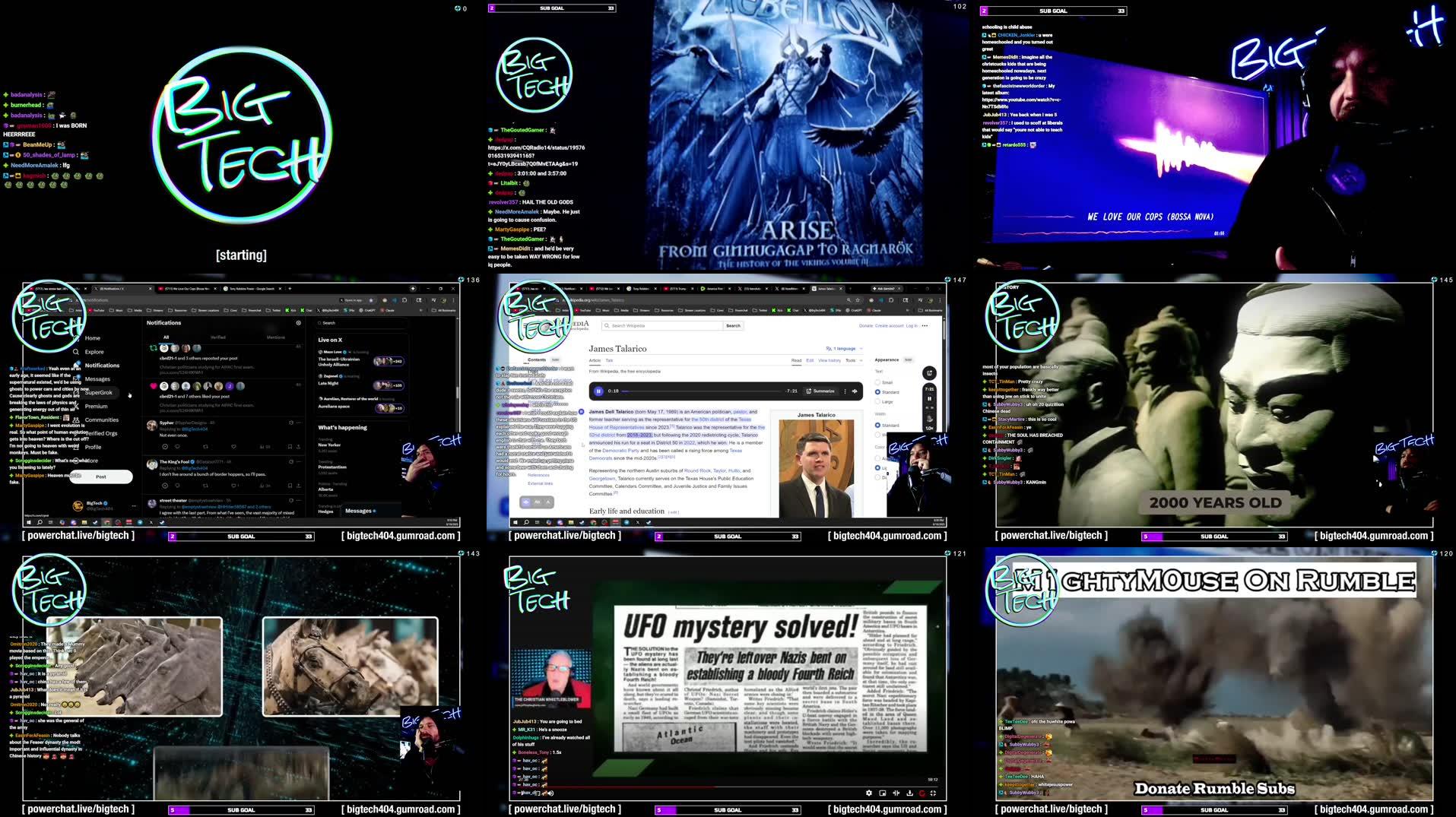Viewport: 1456px width, 817px height.
Task: Select Small text size on Wikipedia
Action: [x=877, y=382]
